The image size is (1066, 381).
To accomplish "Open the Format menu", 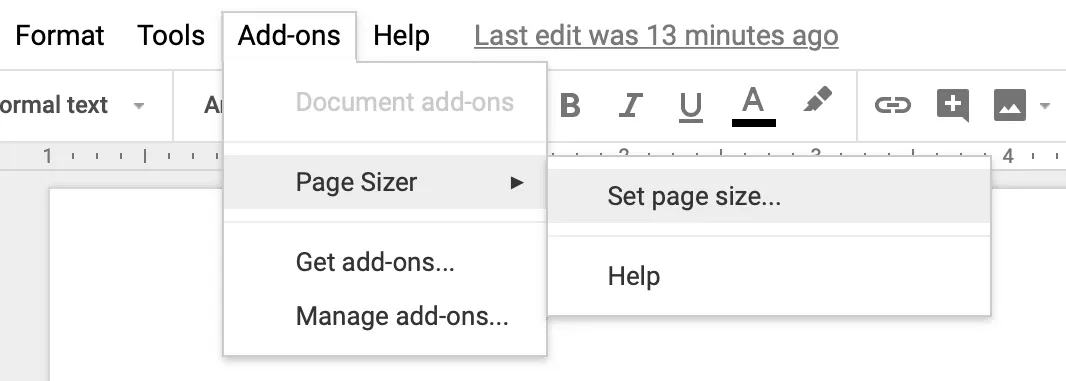I will [60, 35].
